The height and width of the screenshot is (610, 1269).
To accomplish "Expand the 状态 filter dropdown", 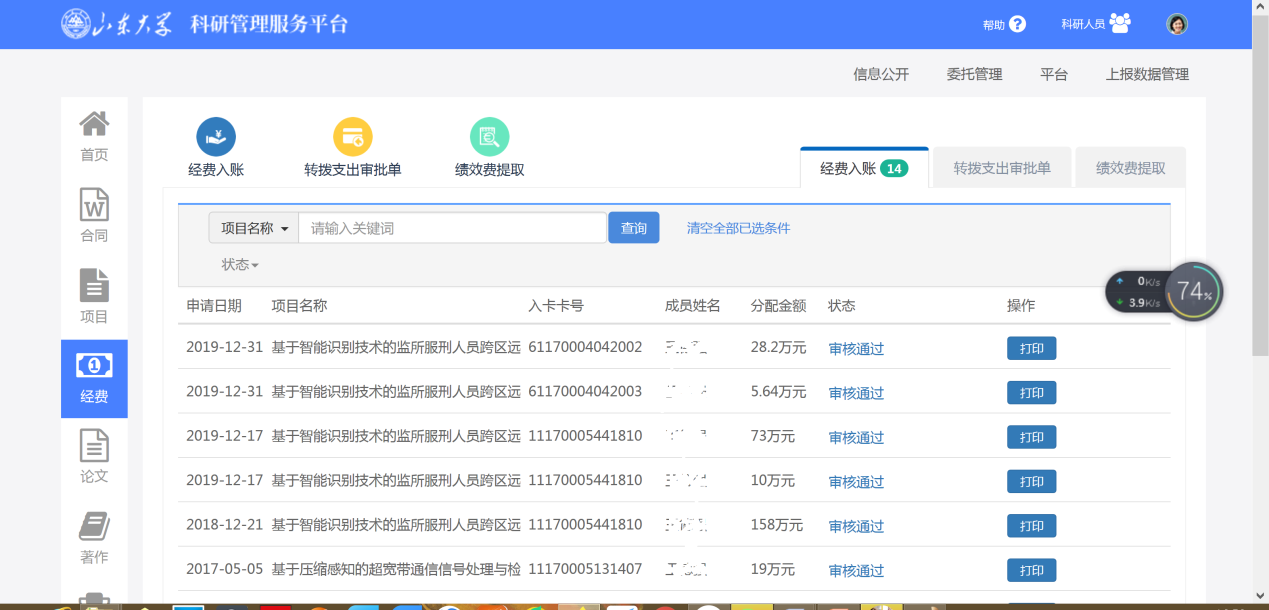I will click(x=240, y=265).
